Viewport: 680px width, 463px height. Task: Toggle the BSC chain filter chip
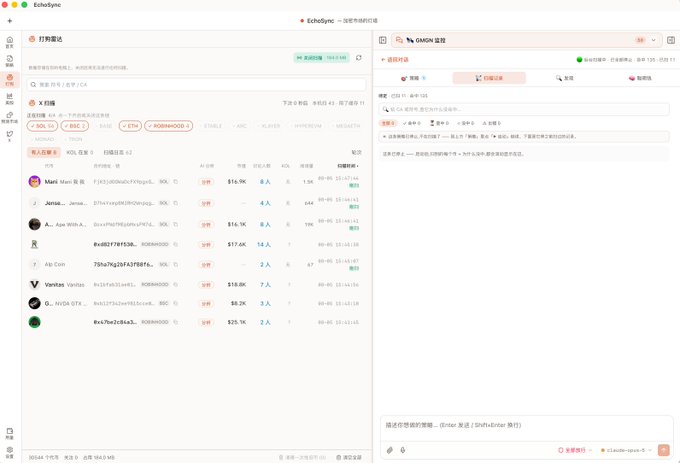click(75, 126)
